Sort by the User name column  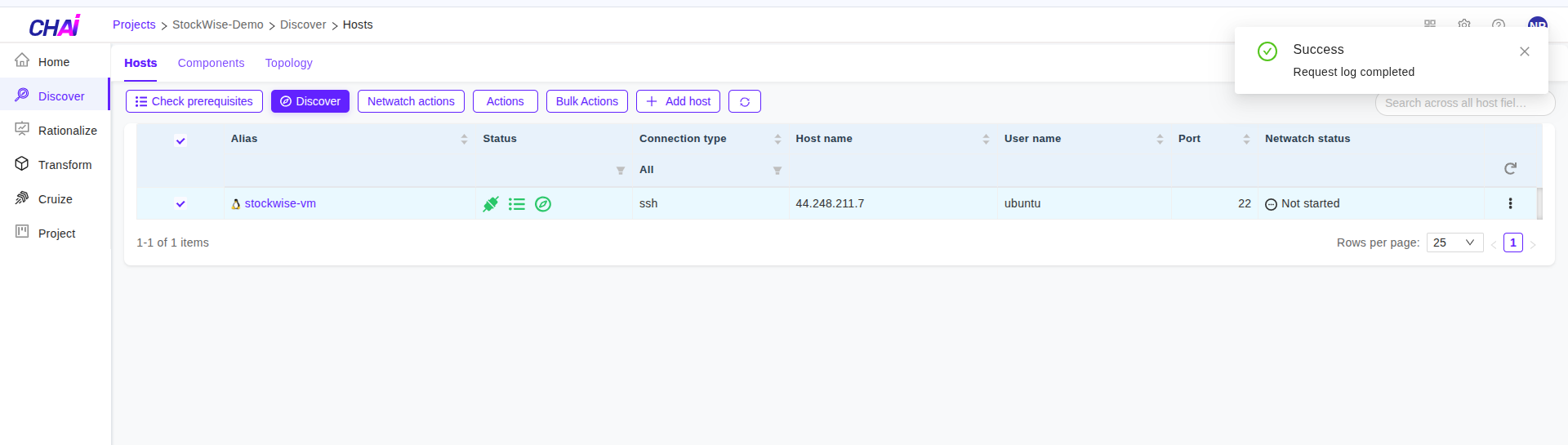coord(1160,139)
